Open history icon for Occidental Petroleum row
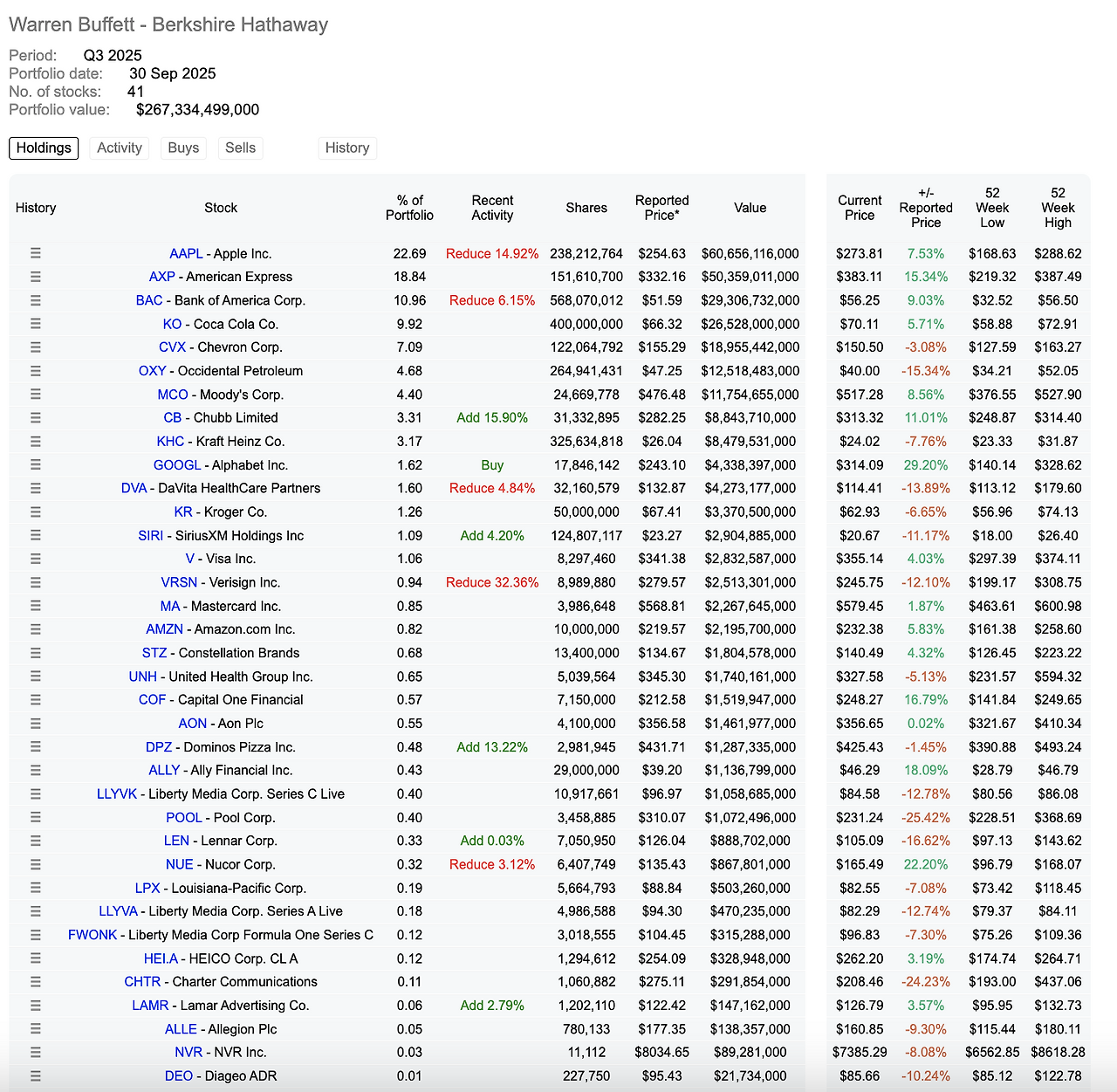 tap(36, 371)
